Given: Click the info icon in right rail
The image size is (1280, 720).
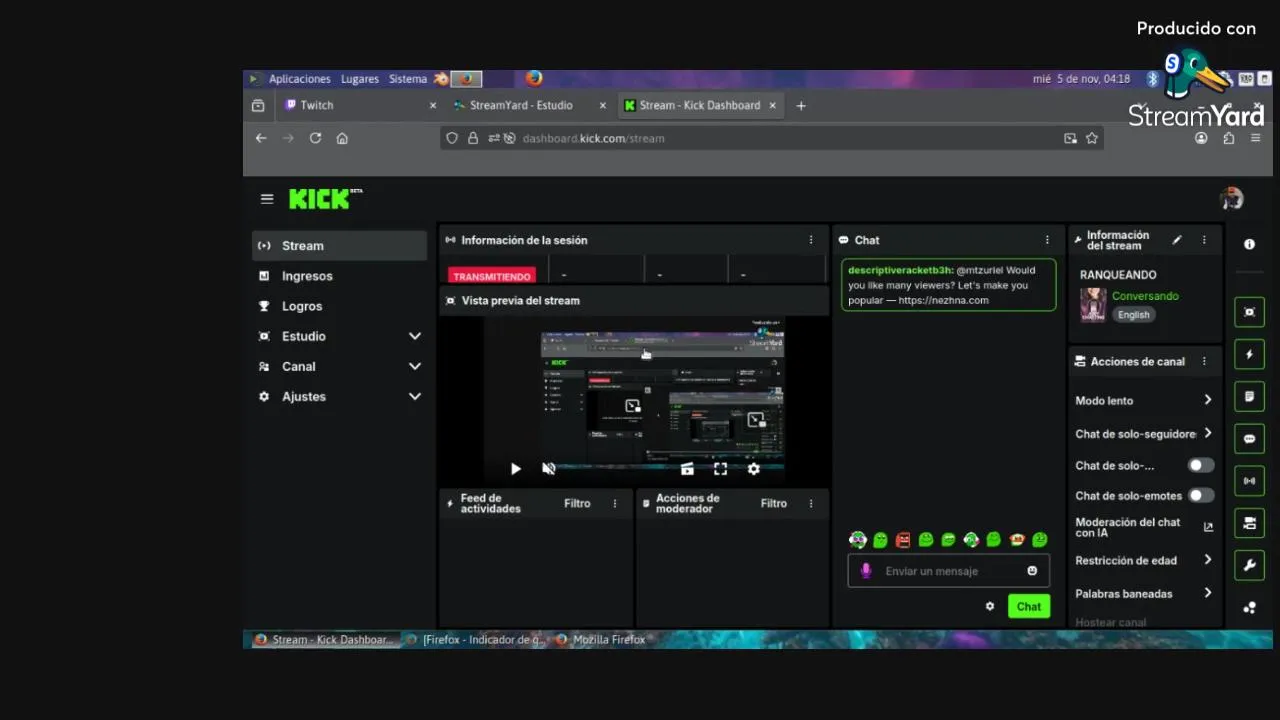Looking at the screenshot, I should click(1249, 244).
